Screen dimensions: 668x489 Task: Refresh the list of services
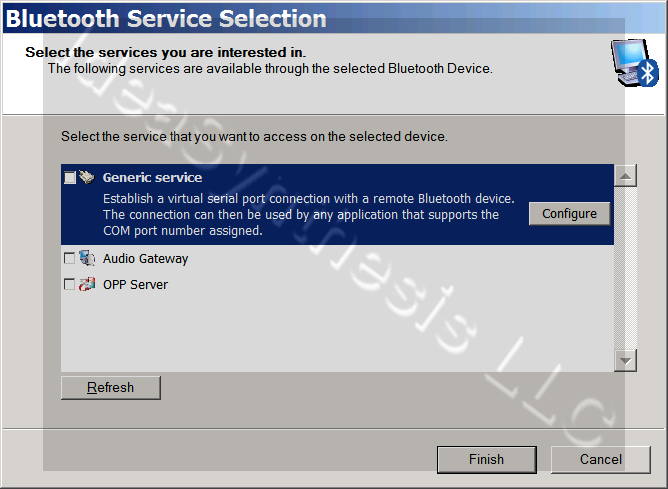(110, 387)
